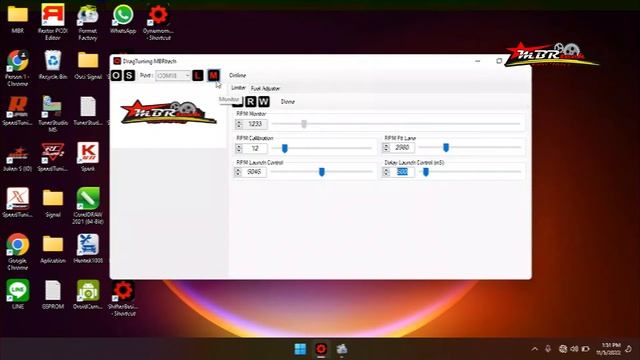640x360 pixels.
Task: Adjust the RPM Calibration slider handle
Action: pos(285,148)
